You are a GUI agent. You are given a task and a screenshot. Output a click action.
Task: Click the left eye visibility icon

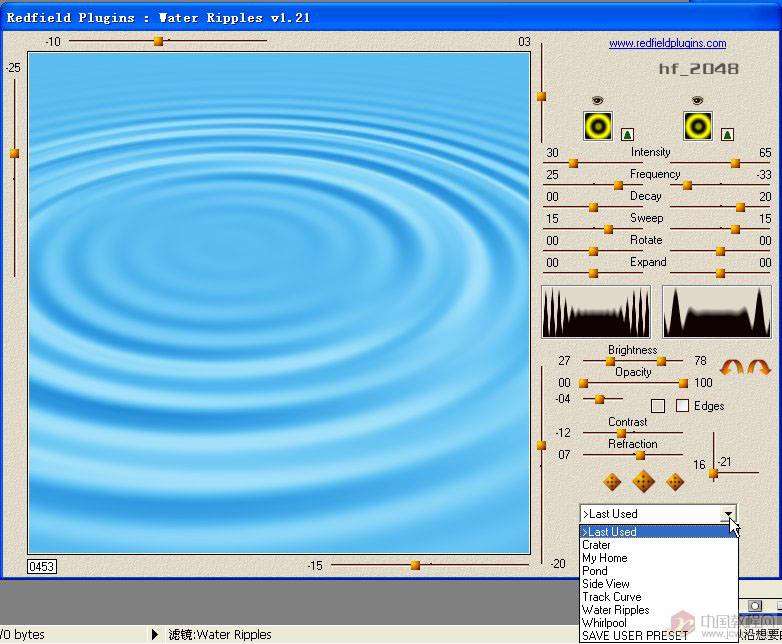[597, 101]
